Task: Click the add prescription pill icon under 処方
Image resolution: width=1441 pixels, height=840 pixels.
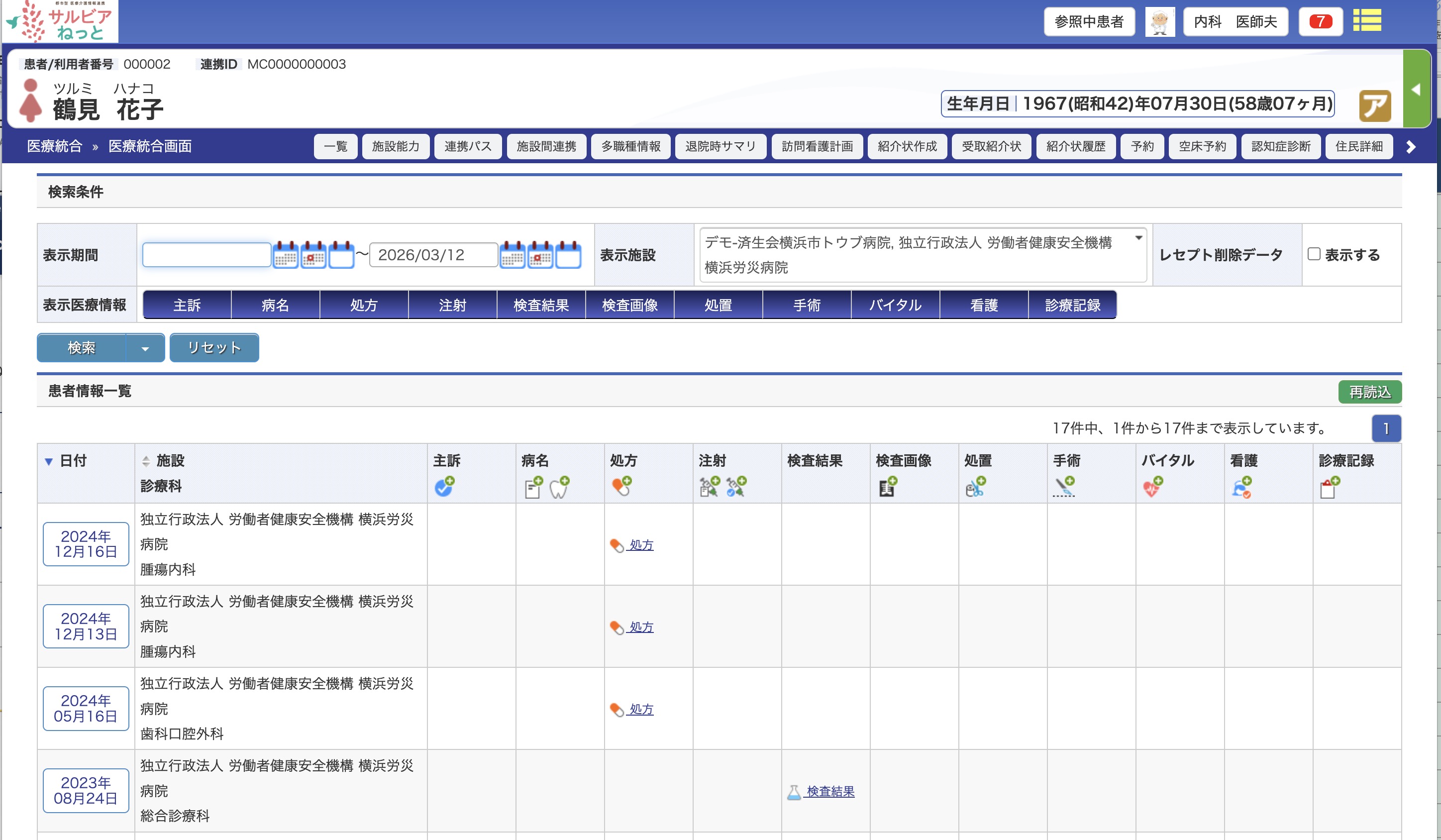Action: point(621,487)
